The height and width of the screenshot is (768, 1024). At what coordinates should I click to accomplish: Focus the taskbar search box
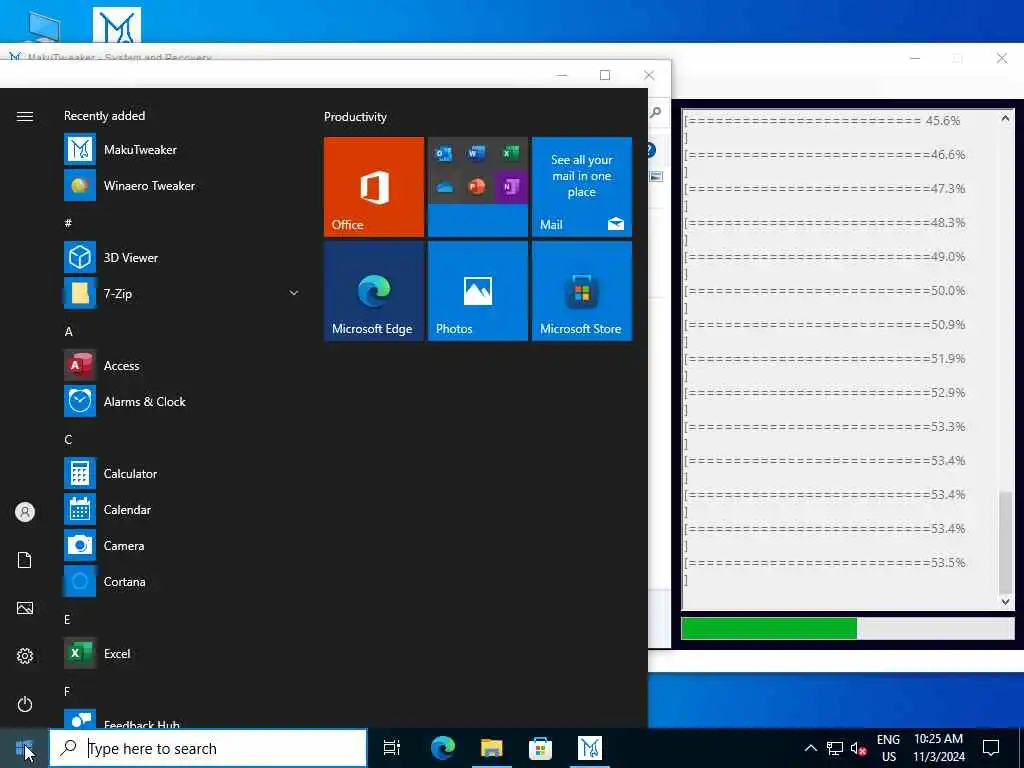(x=208, y=748)
